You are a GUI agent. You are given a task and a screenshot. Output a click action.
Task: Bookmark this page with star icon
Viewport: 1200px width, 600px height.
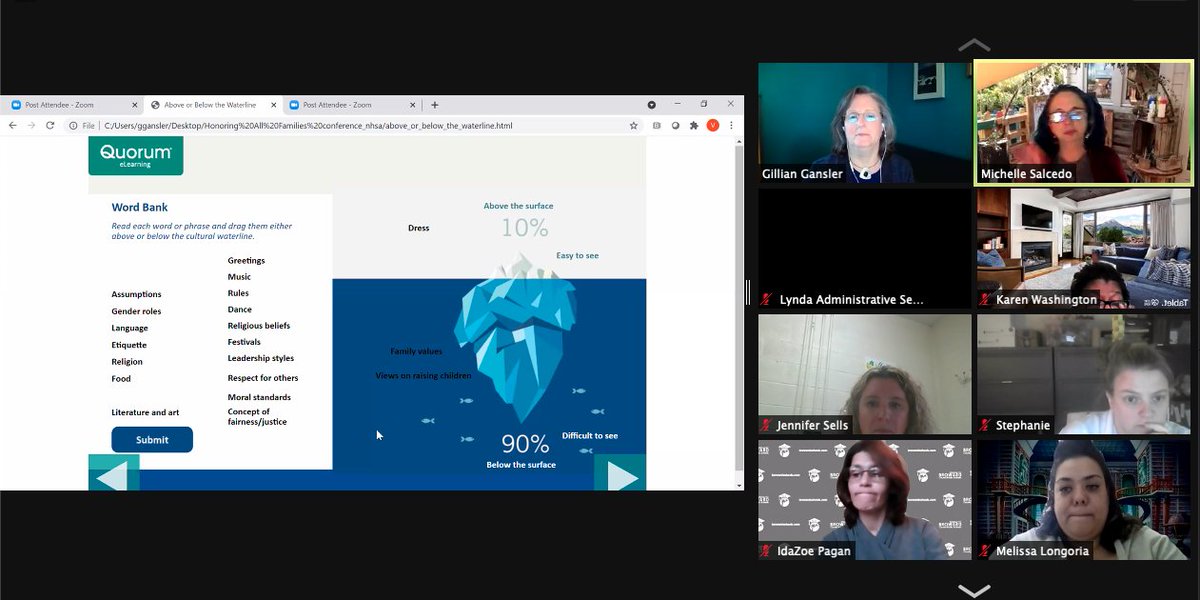633,126
